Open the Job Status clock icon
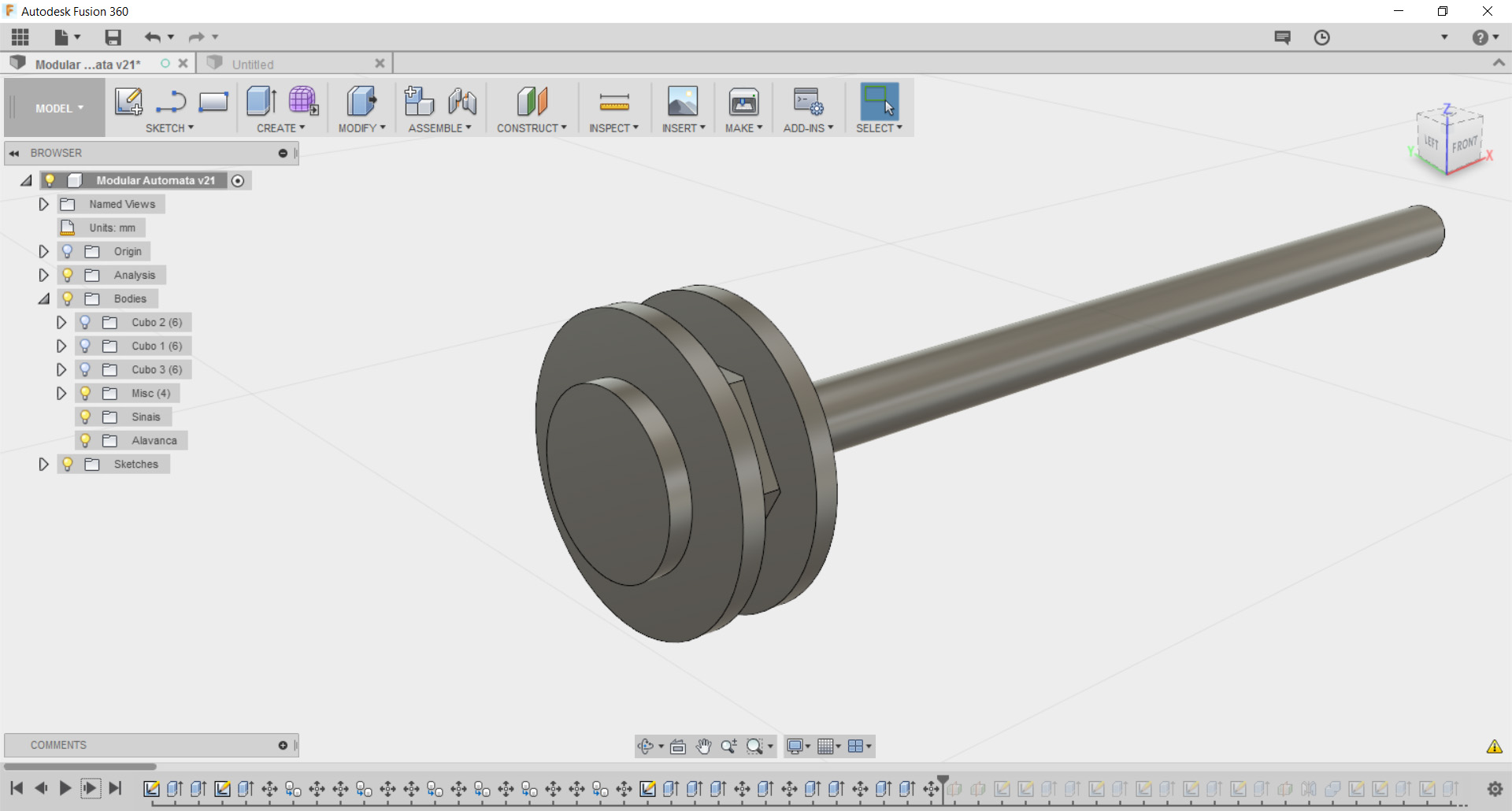Screen dimensions: 1512x811 [1322, 38]
